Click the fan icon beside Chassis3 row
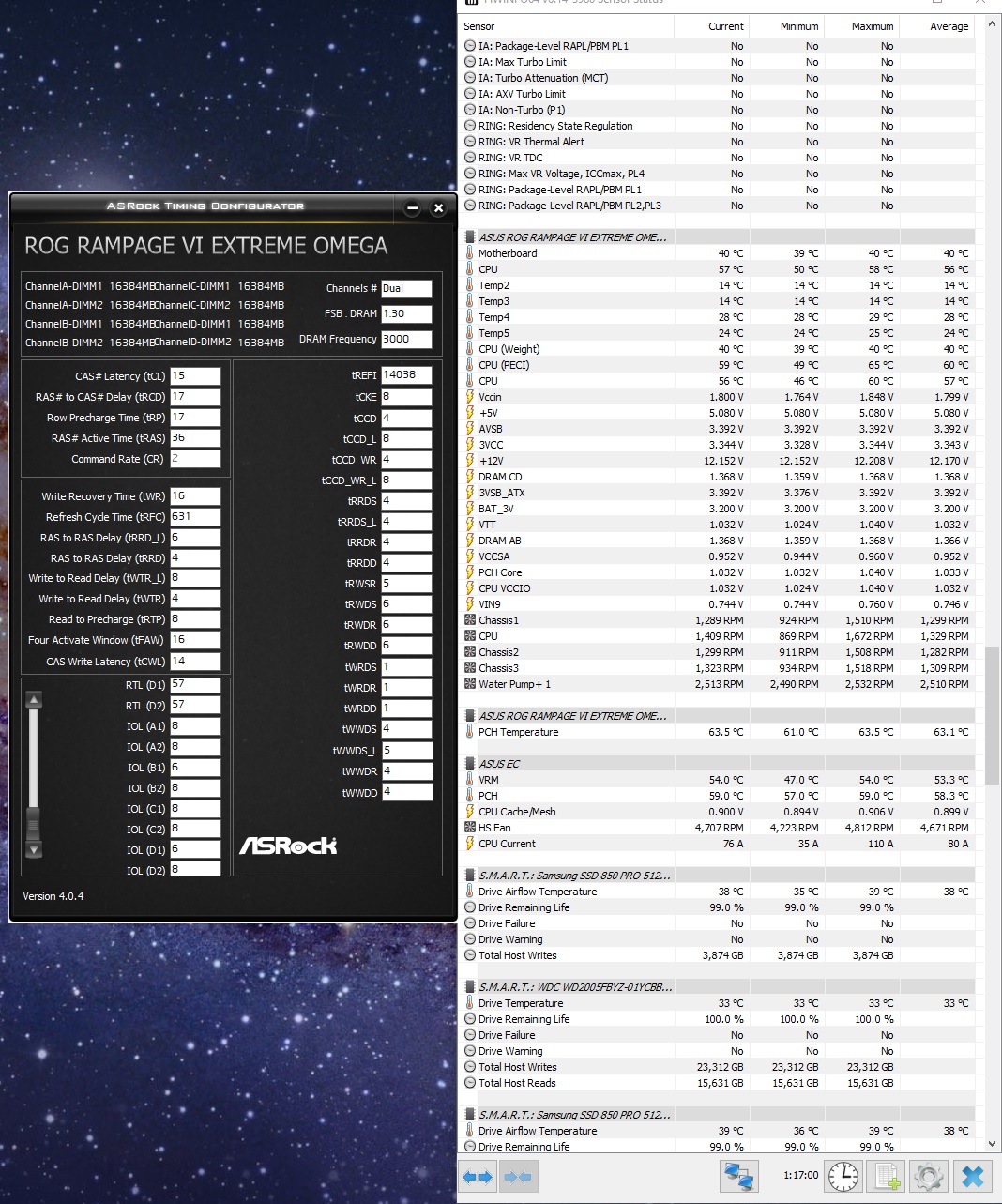 pyautogui.click(x=470, y=668)
